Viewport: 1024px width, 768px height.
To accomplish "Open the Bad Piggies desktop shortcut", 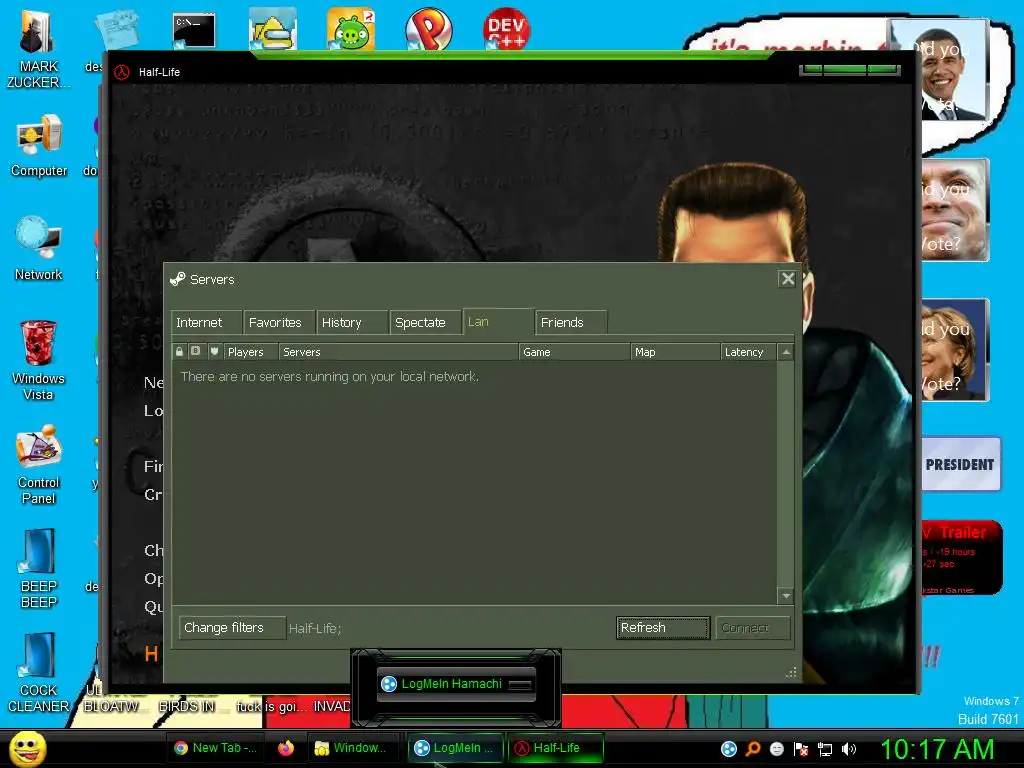I will tap(351, 29).
